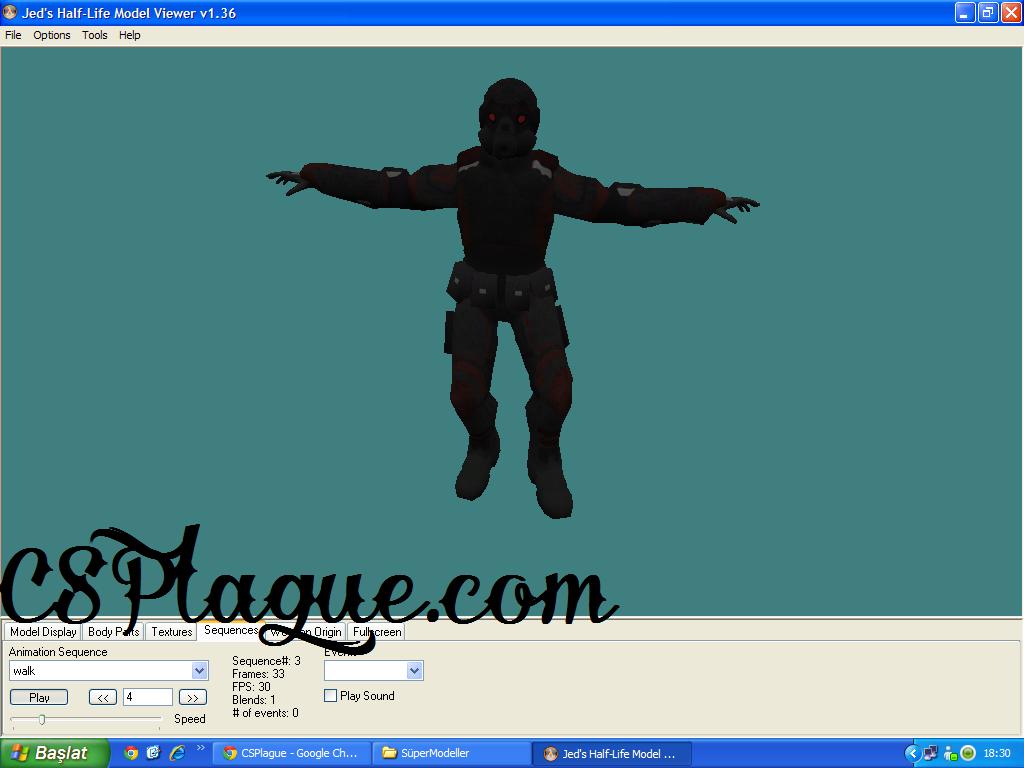This screenshot has height=768, width=1024.
Task: Click the network connection tray icon
Action: [931, 753]
